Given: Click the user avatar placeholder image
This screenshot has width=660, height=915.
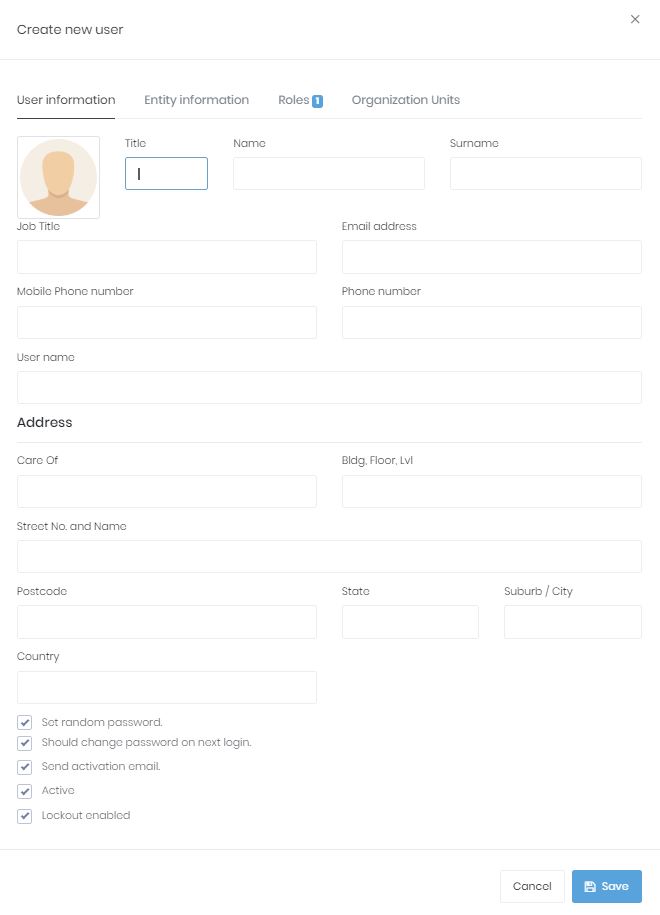Looking at the screenshot, I should (58, 177).
